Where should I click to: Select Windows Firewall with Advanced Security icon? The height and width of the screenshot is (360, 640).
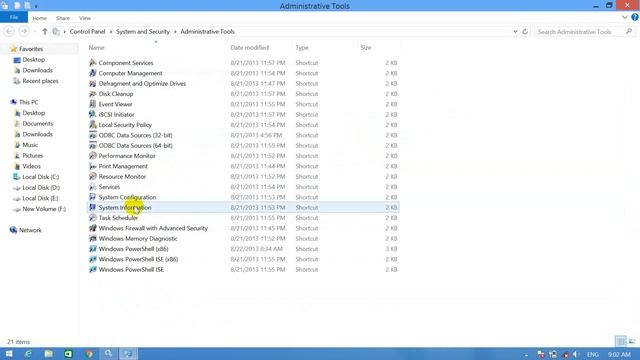93,228
